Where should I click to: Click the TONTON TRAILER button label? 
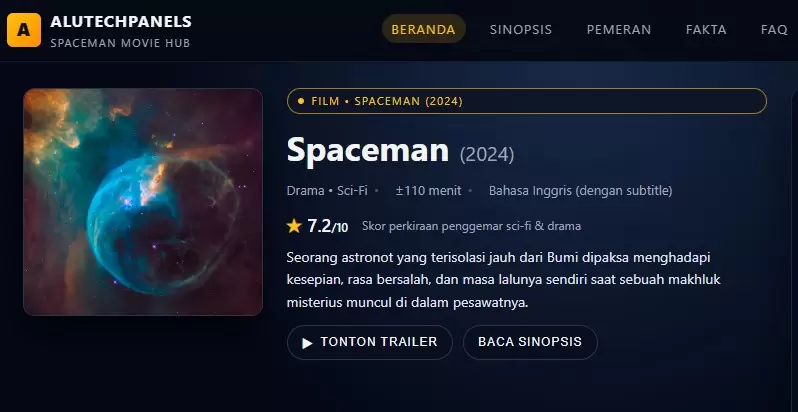(378, 342)
